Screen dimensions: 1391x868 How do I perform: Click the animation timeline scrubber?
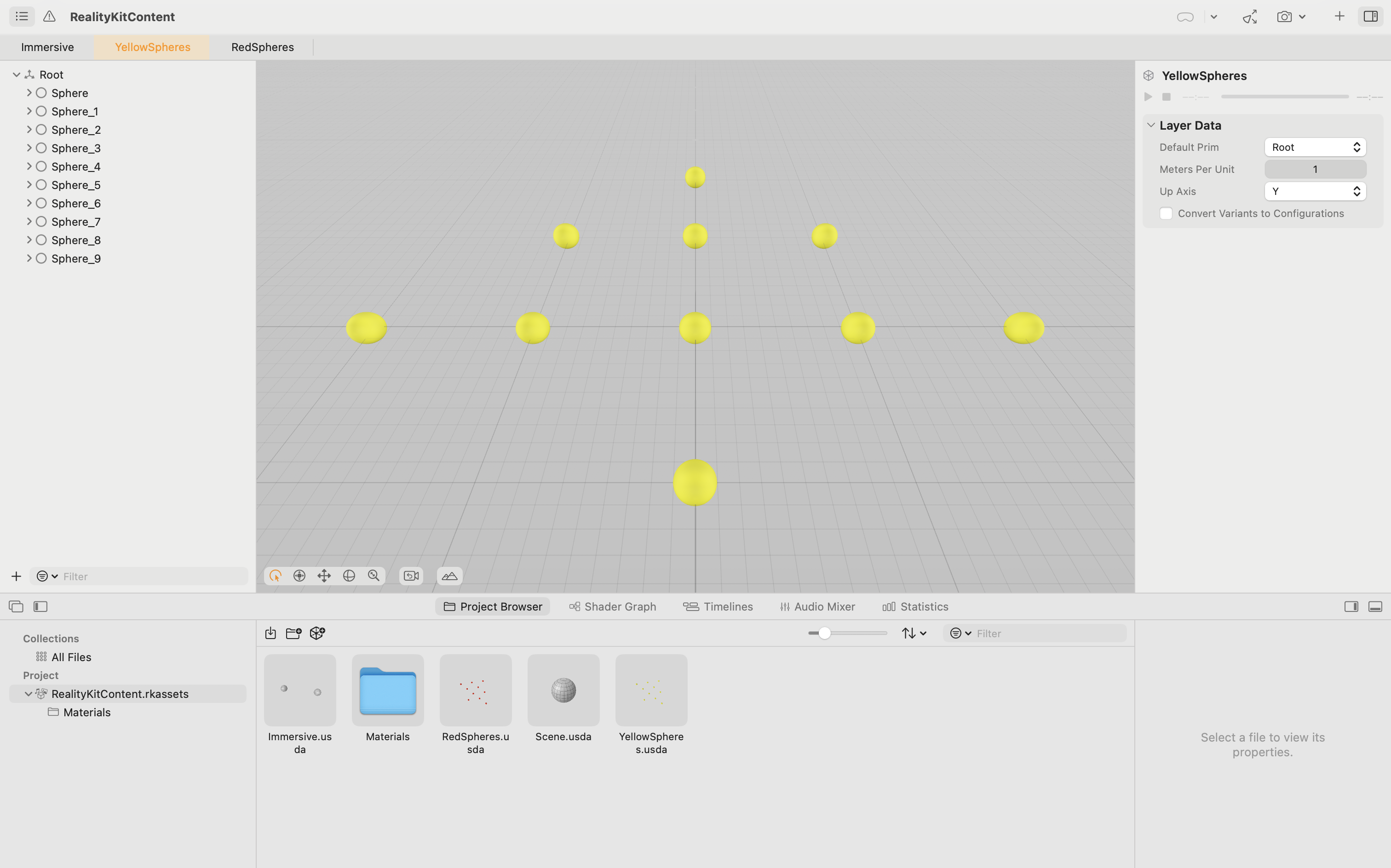point(1285,97)
